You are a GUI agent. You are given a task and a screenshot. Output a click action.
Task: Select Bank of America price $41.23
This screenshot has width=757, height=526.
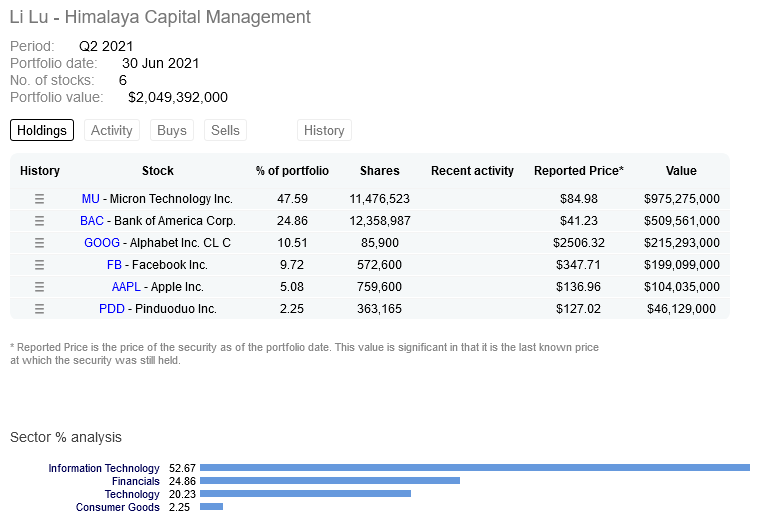click(x=579, y=221)
